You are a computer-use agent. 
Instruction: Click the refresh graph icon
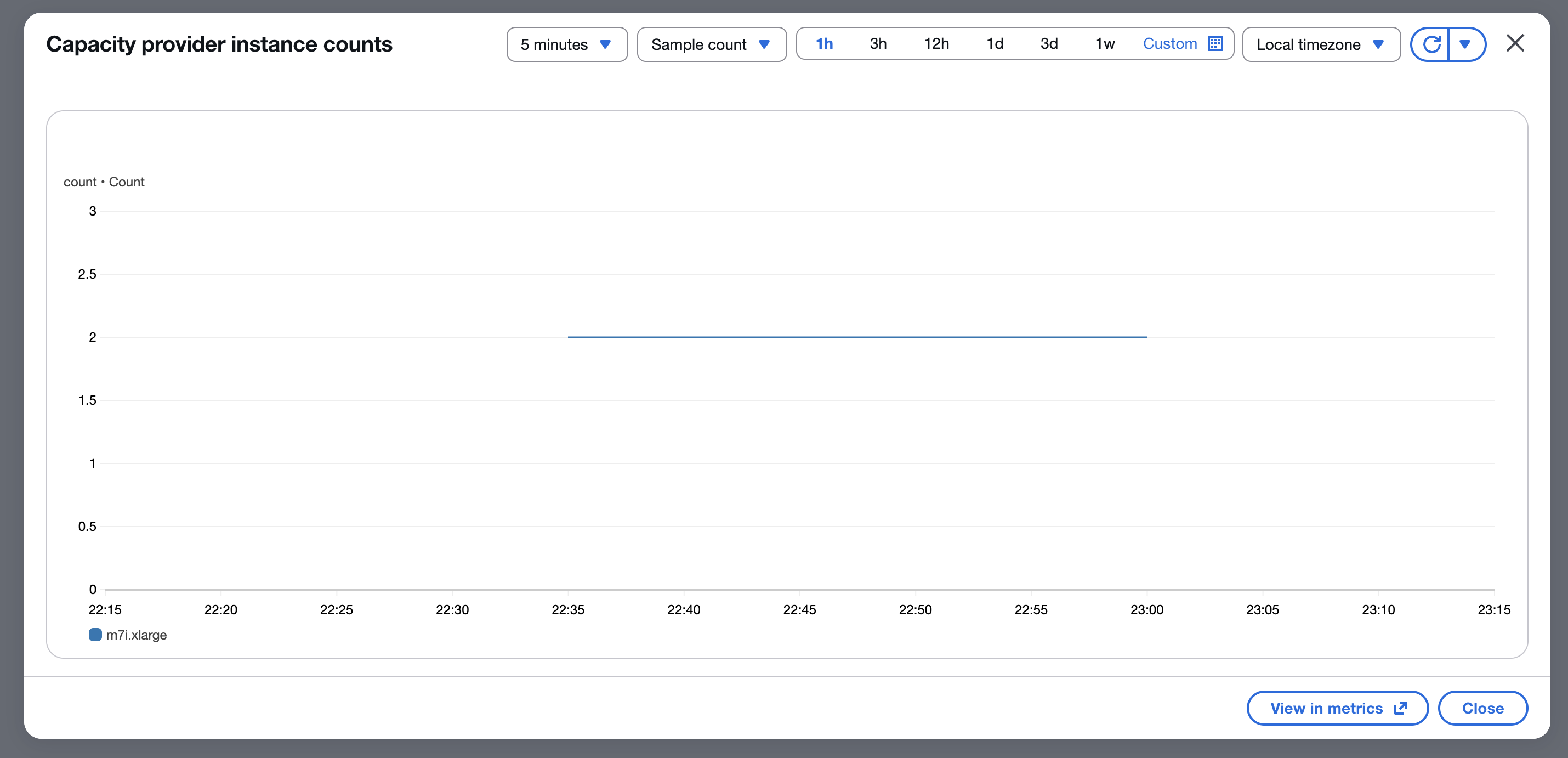pyautogui.click(x=1430, y=44)
